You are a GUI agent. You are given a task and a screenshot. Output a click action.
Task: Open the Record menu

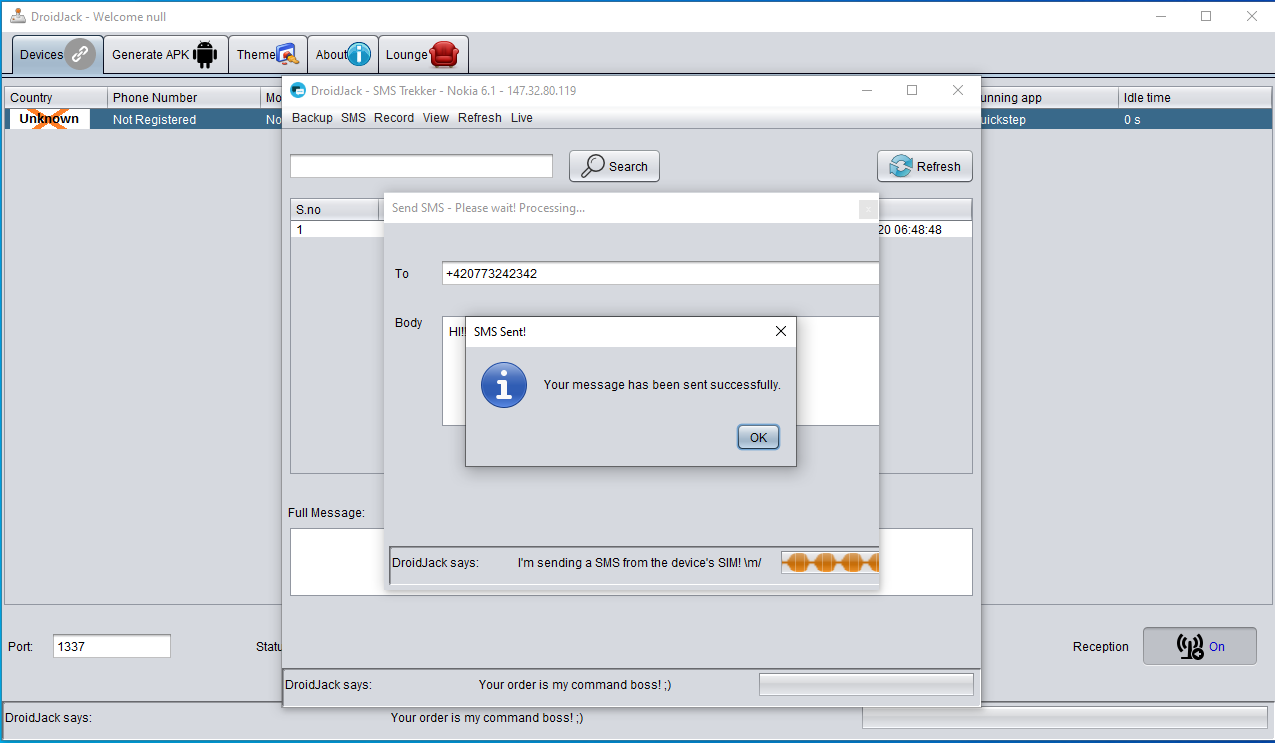(394, 118)
